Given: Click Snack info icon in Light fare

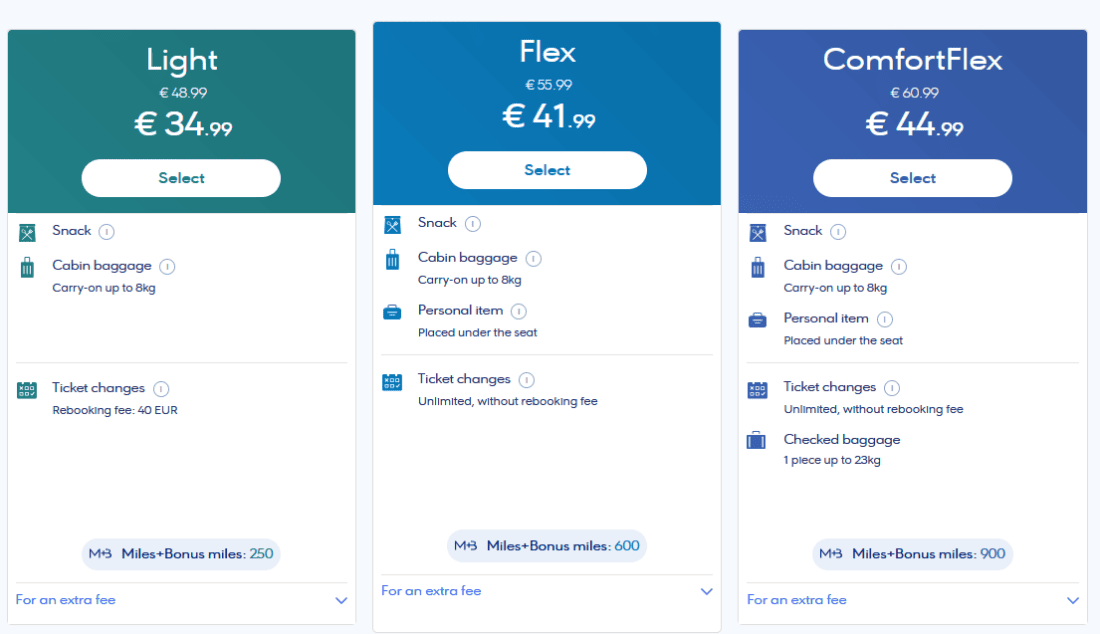Looking at the screenshot, I should [x=107, y=232].
